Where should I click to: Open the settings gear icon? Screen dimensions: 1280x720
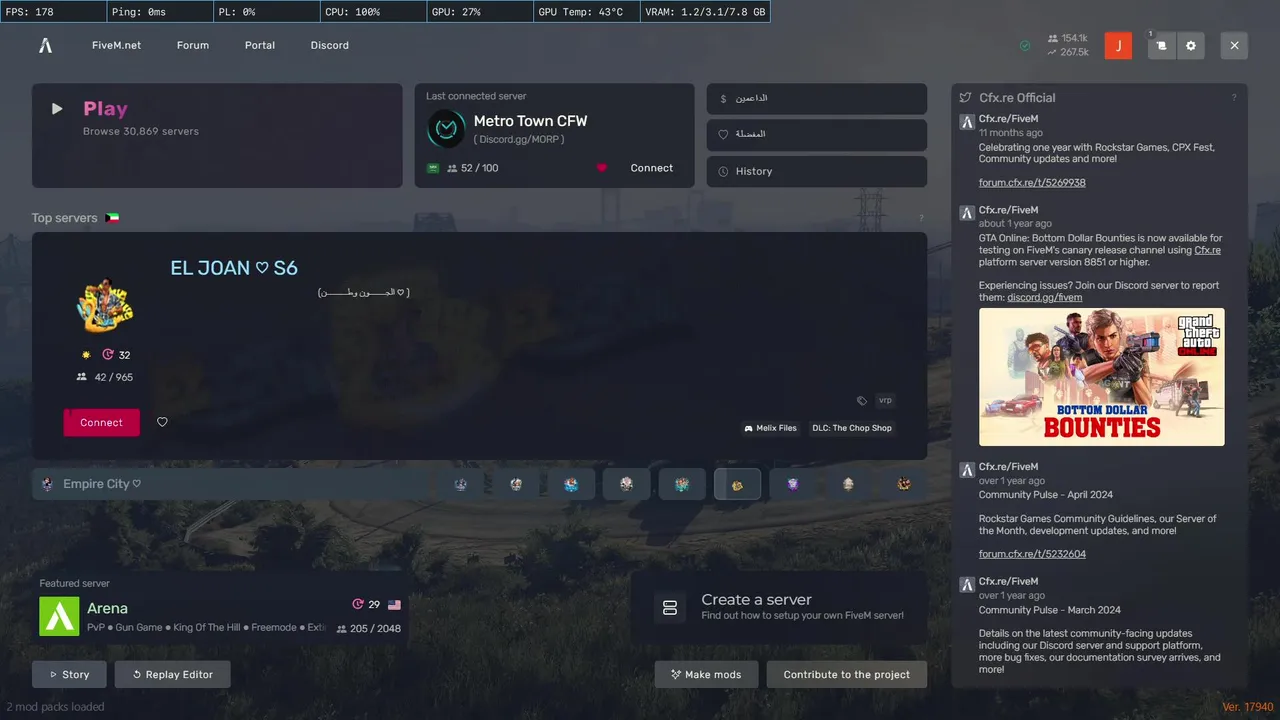1191,45
